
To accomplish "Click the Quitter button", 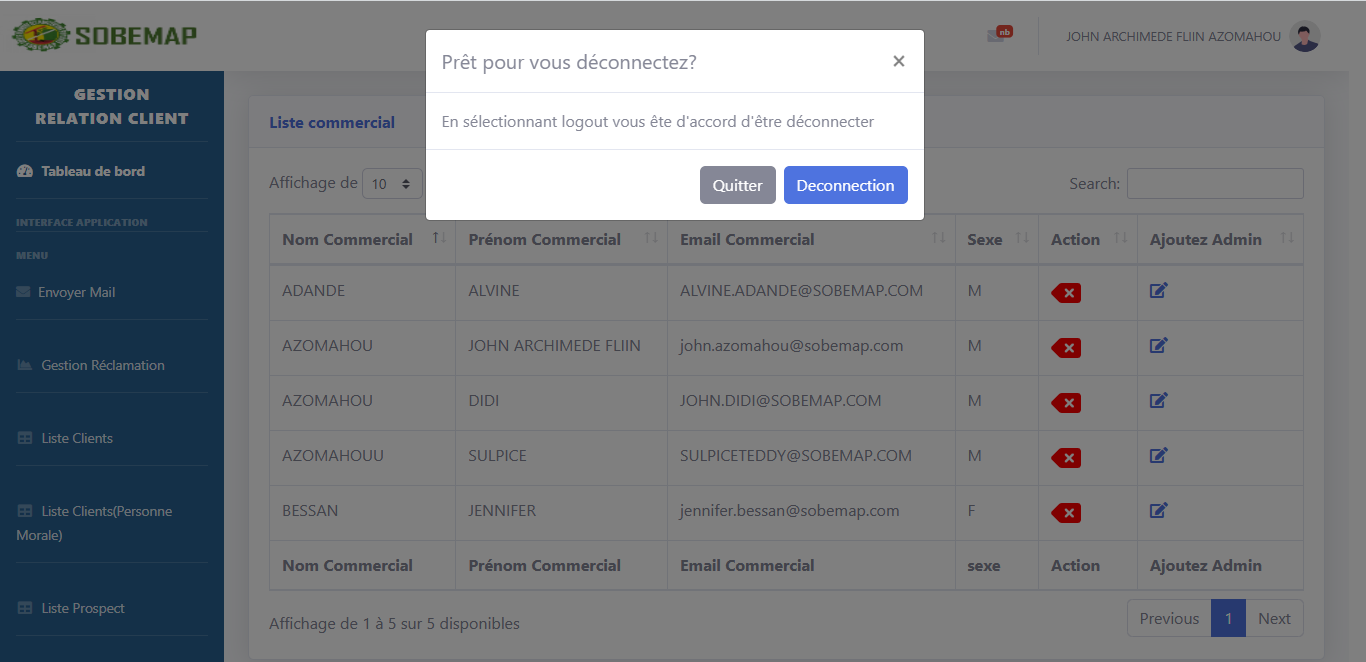I will click(x=737, y=185).
